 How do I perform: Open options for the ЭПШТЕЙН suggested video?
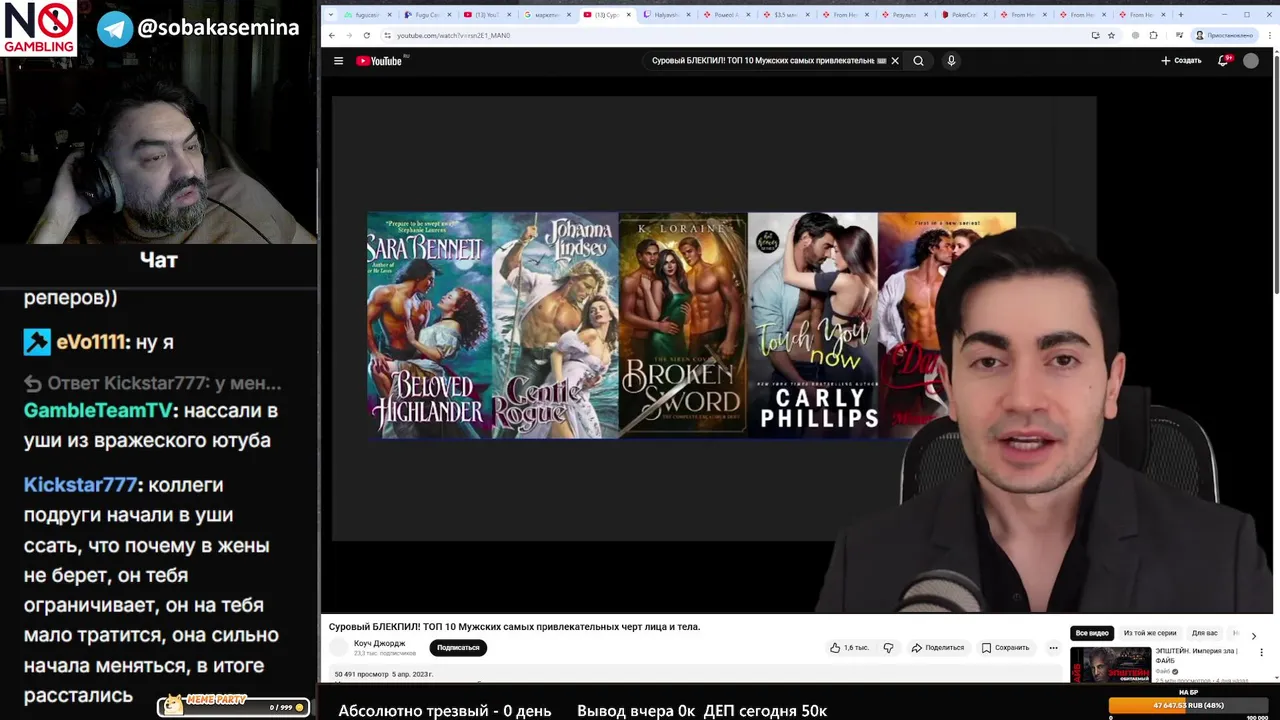tap(1261, 653)
